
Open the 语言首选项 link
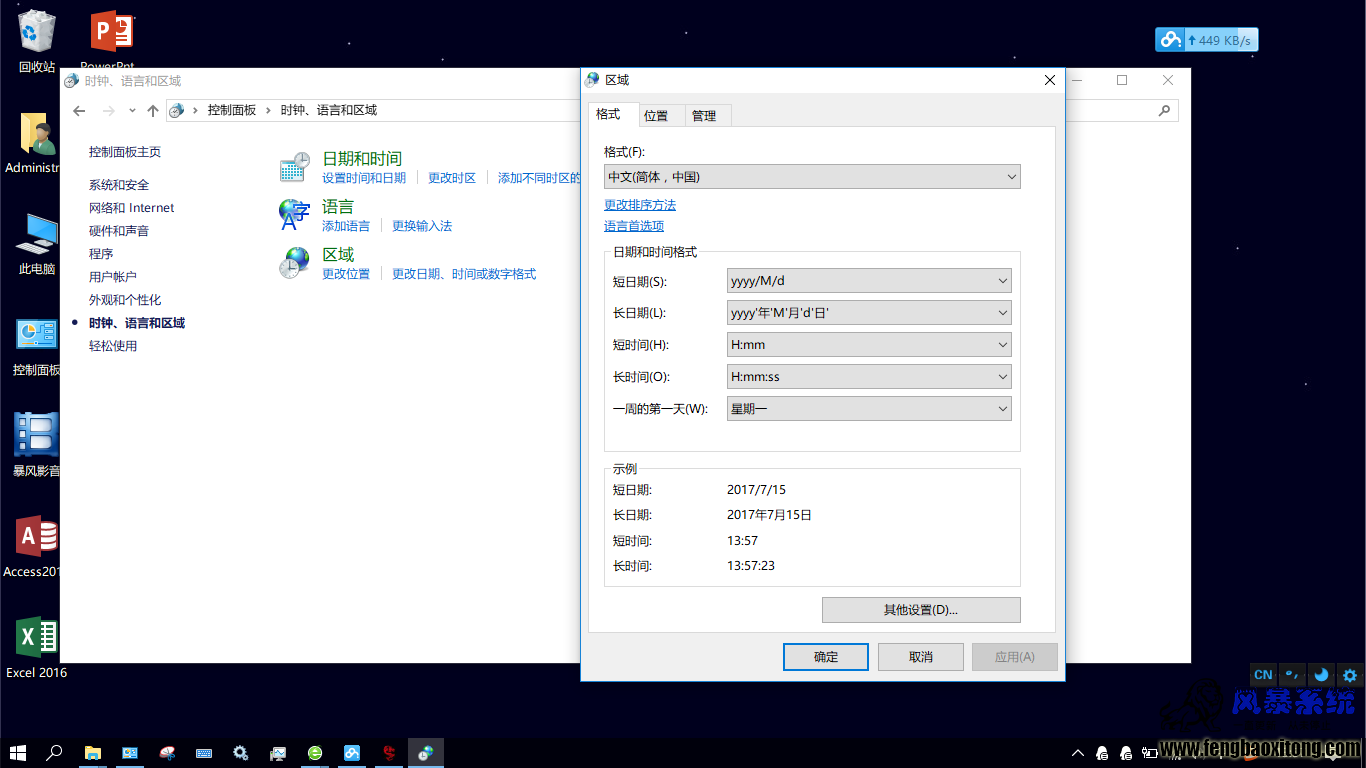(634, 226)
